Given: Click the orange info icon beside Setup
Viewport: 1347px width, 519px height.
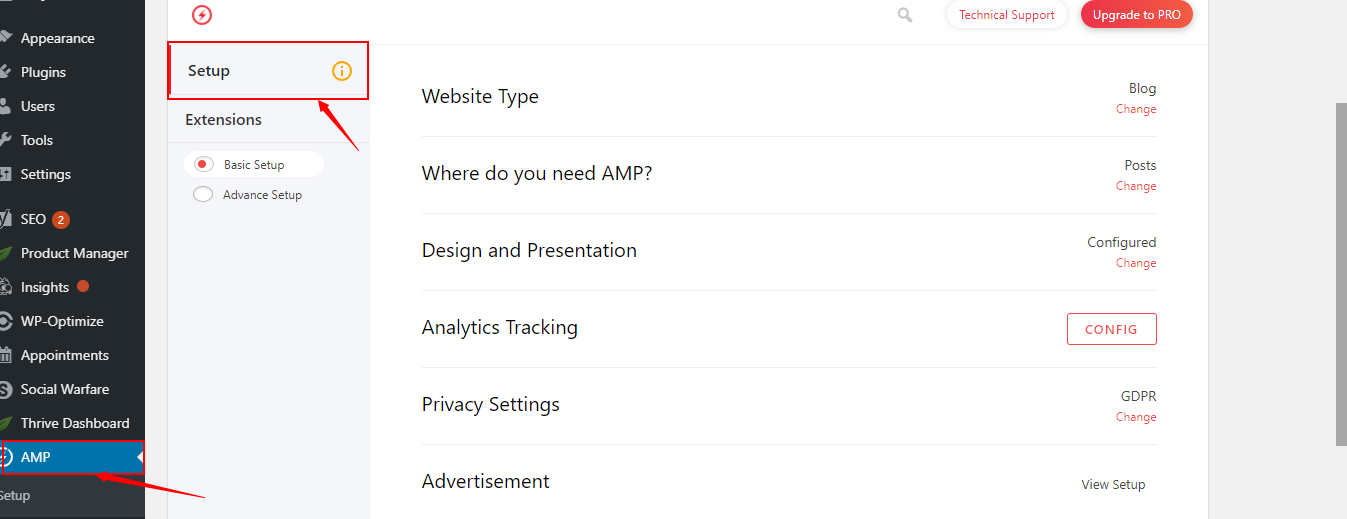Looking at the screenshot, I should (x=342, y=71).
